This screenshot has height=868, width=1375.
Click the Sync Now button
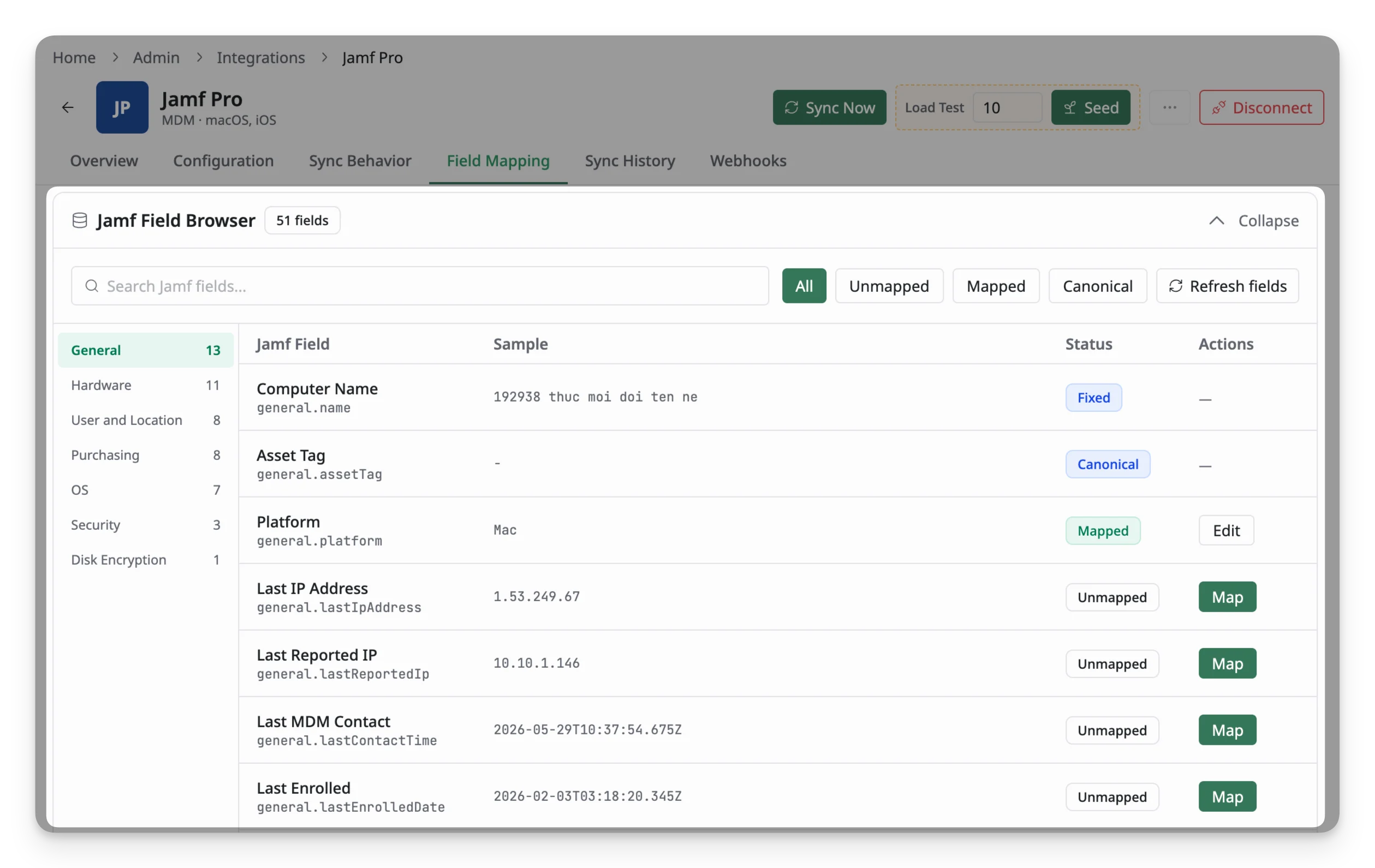829,107
